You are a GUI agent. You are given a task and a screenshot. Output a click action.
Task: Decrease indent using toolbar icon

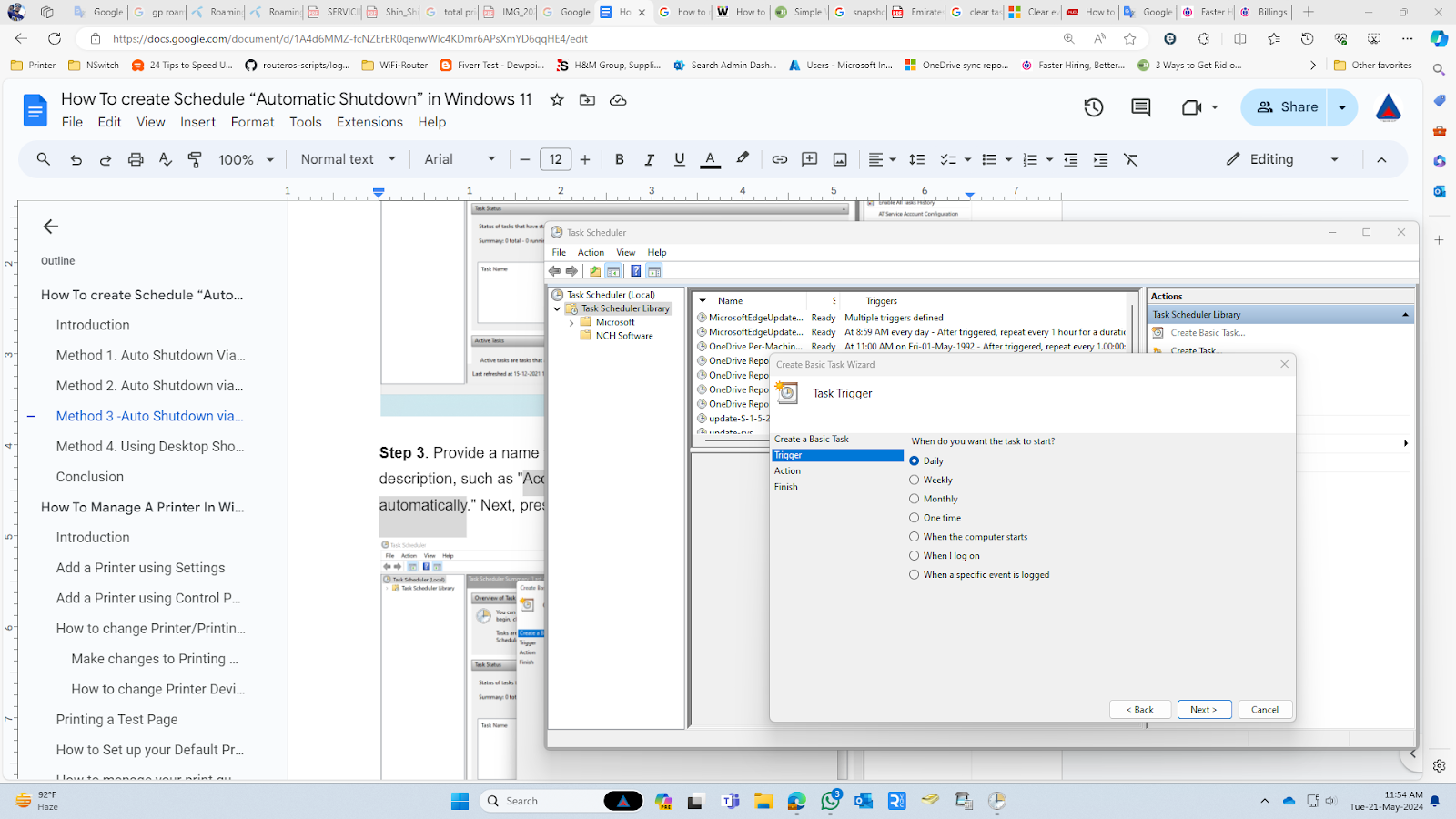coord(1071,159)
